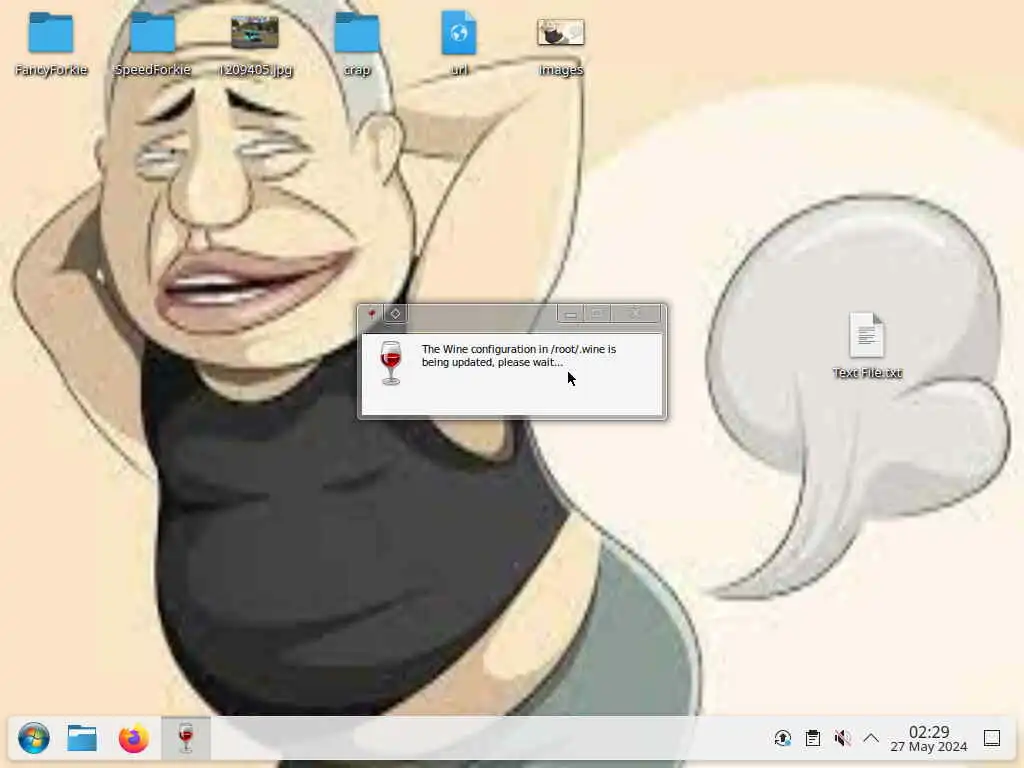
Task: Open the clipboard tray icon
Action: (813, 738)
